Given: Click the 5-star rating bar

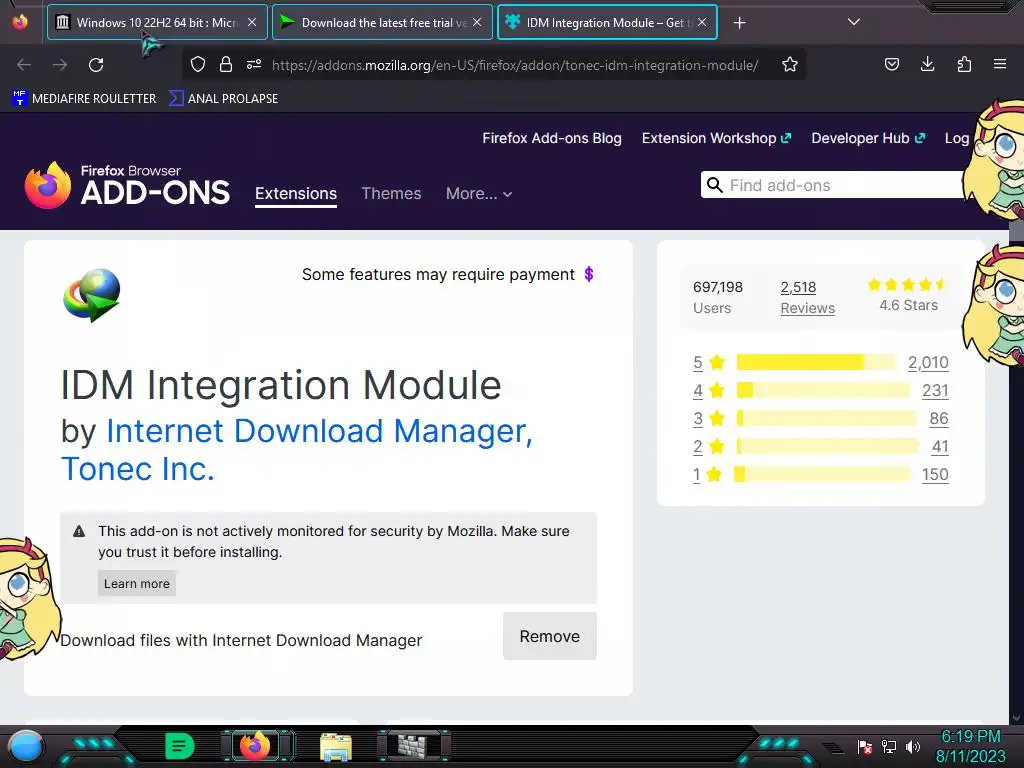Looking at the screenshot, I should click(816, 362).
